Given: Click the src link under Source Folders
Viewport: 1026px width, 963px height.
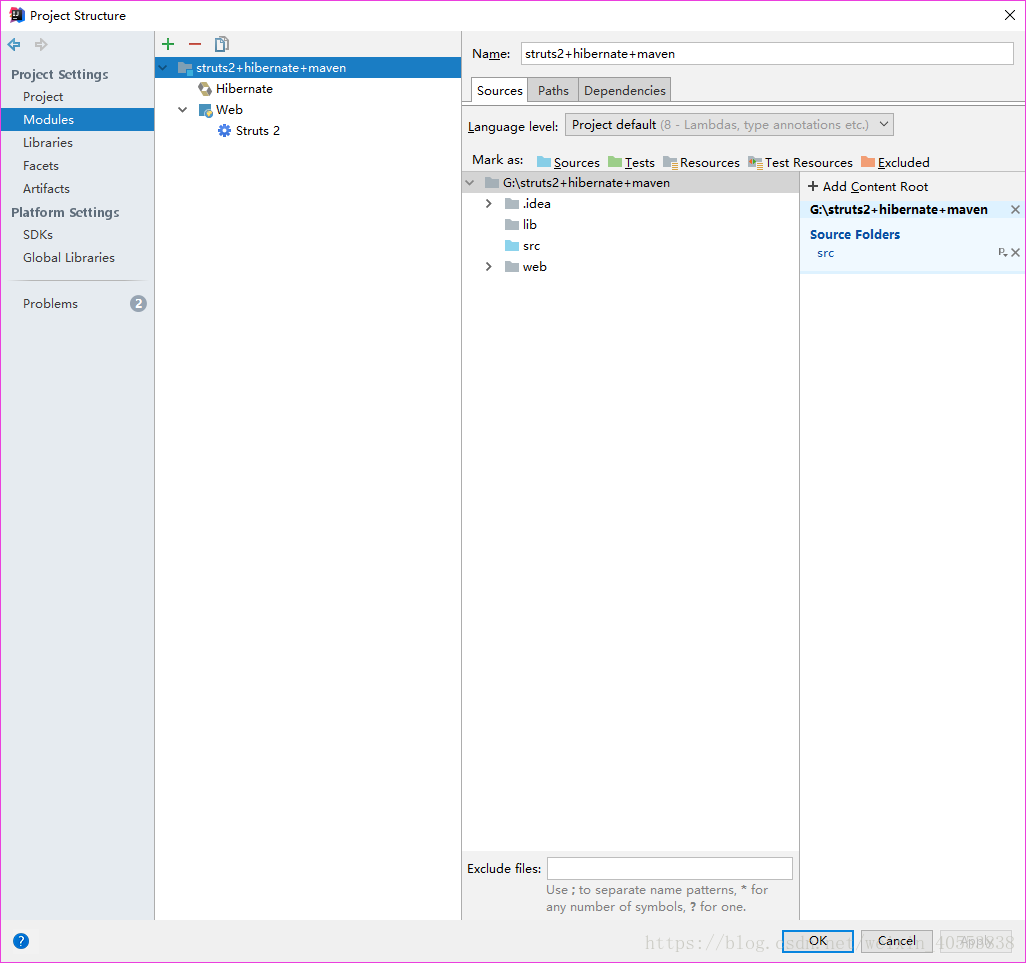Looking at the screenshot, I should [x=826, y=253].
